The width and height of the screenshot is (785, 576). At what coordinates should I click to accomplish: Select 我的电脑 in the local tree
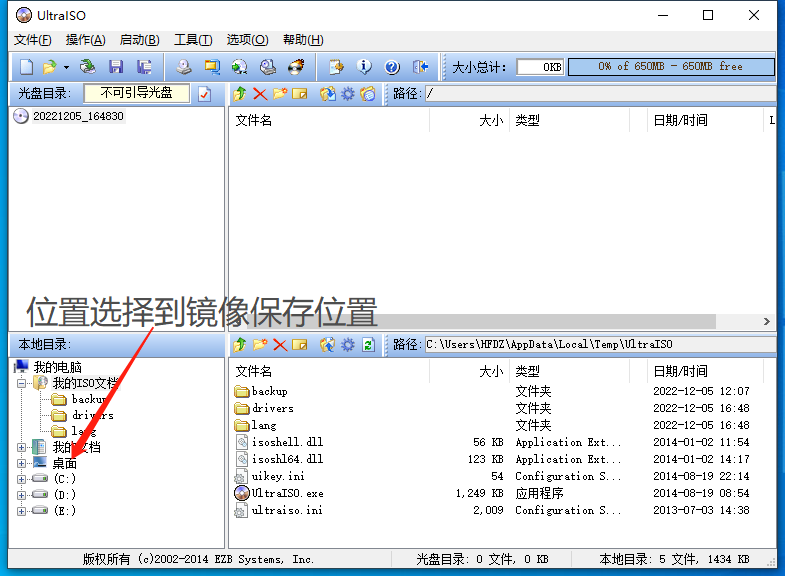click(x=57, y=367)
